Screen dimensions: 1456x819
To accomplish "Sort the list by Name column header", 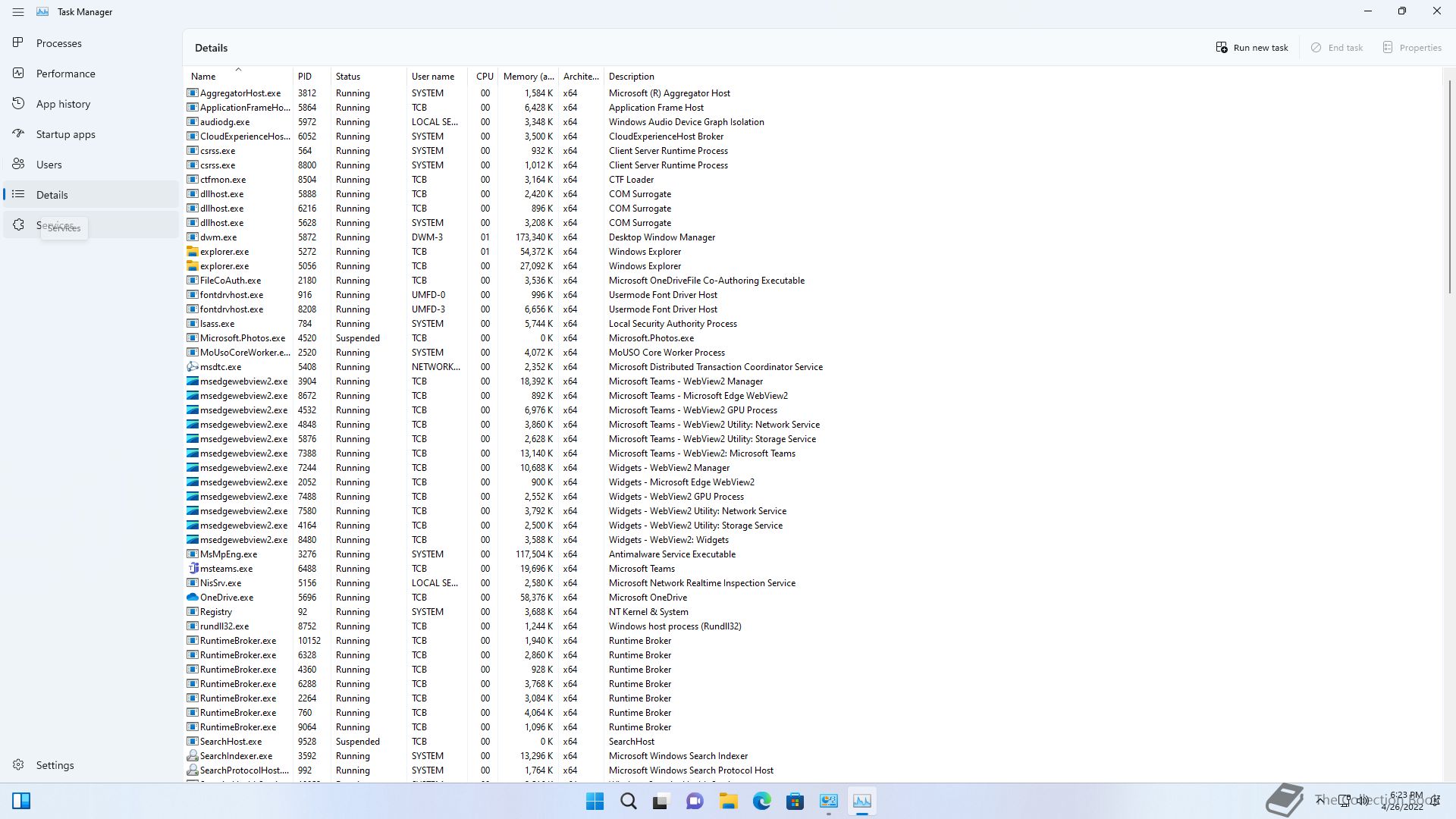I will 203,77.
